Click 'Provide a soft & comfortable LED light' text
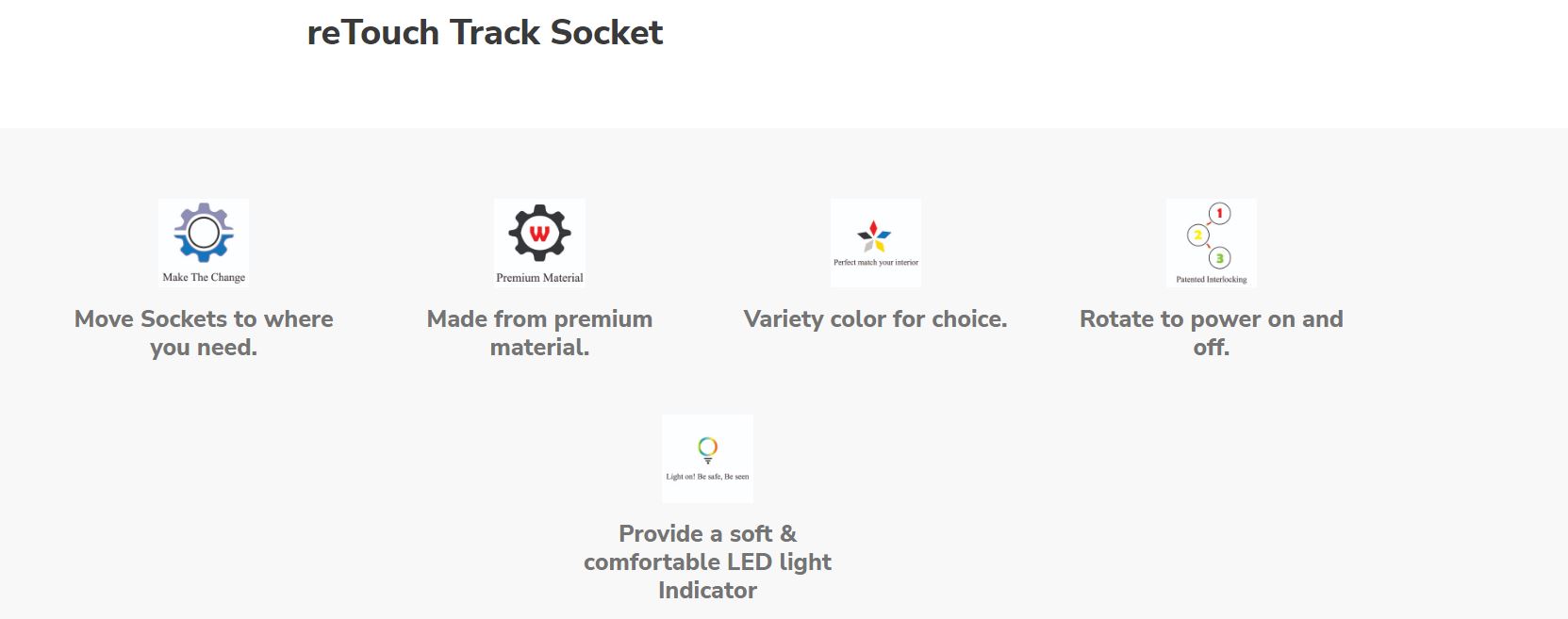 tap(707, 547)
